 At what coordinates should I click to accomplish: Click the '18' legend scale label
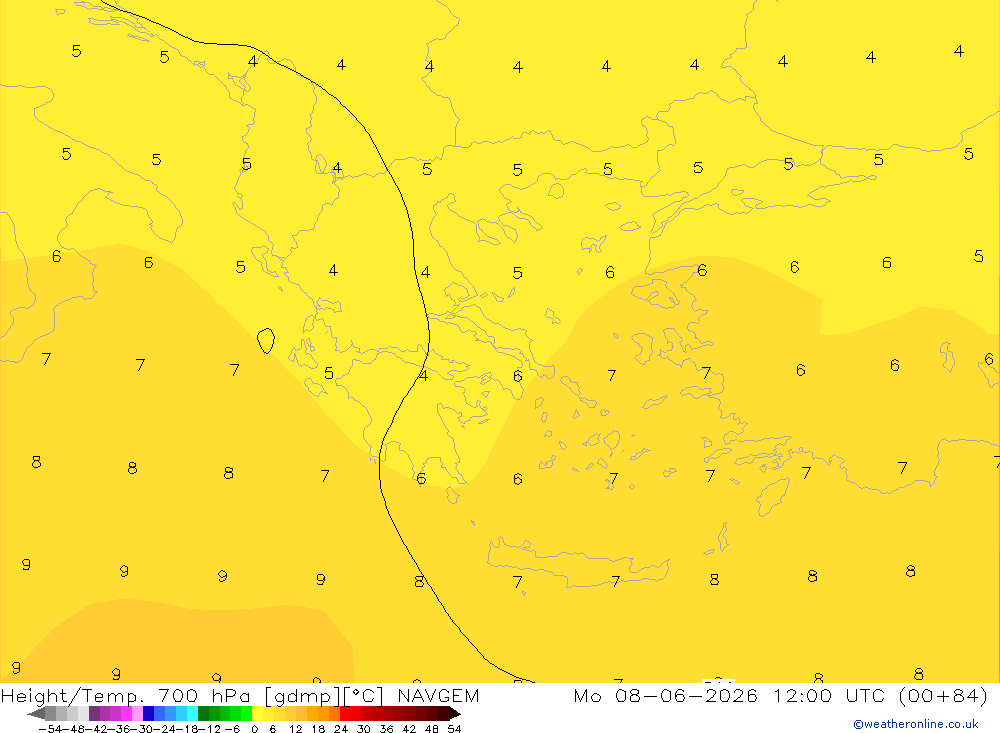[318, 729]
